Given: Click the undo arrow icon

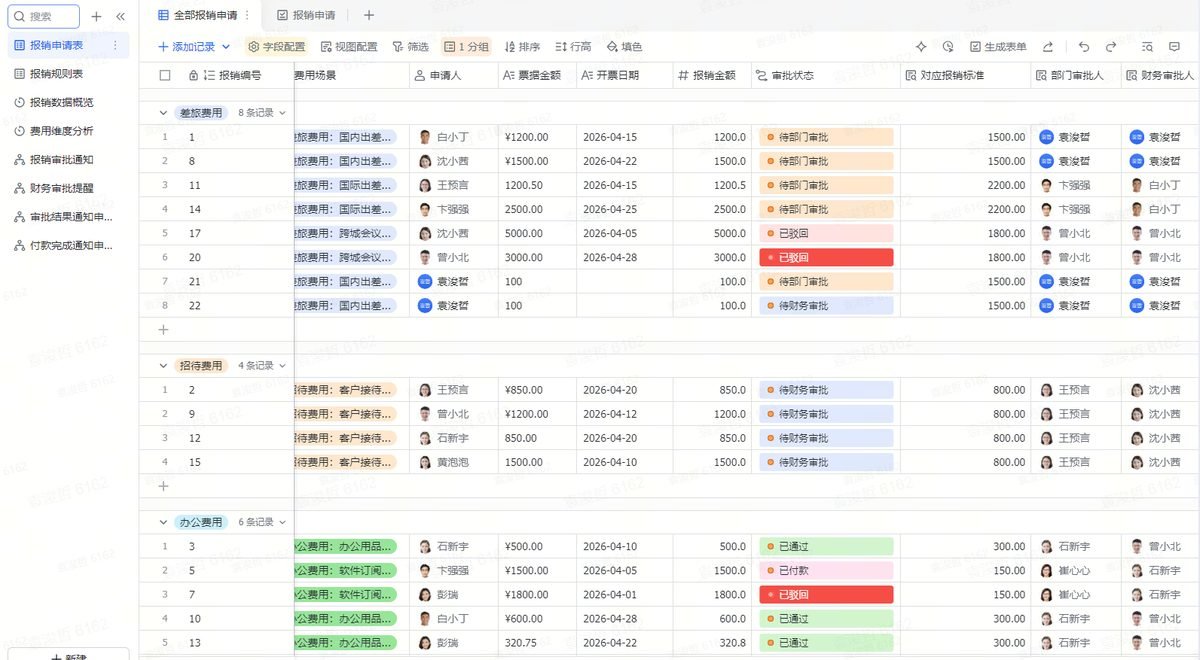Looking at the screenshot, I should pyautogui.click(x=1084, y=47).
